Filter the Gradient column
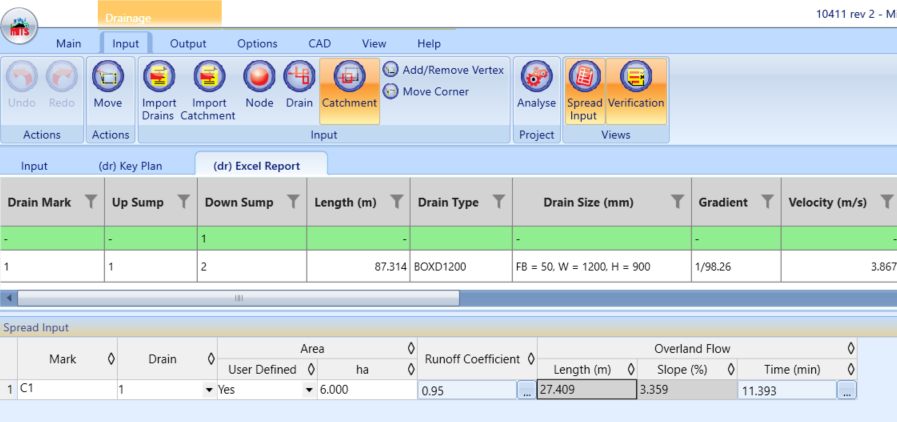Screen dimensions: 897x422 (x=768, y=201)
